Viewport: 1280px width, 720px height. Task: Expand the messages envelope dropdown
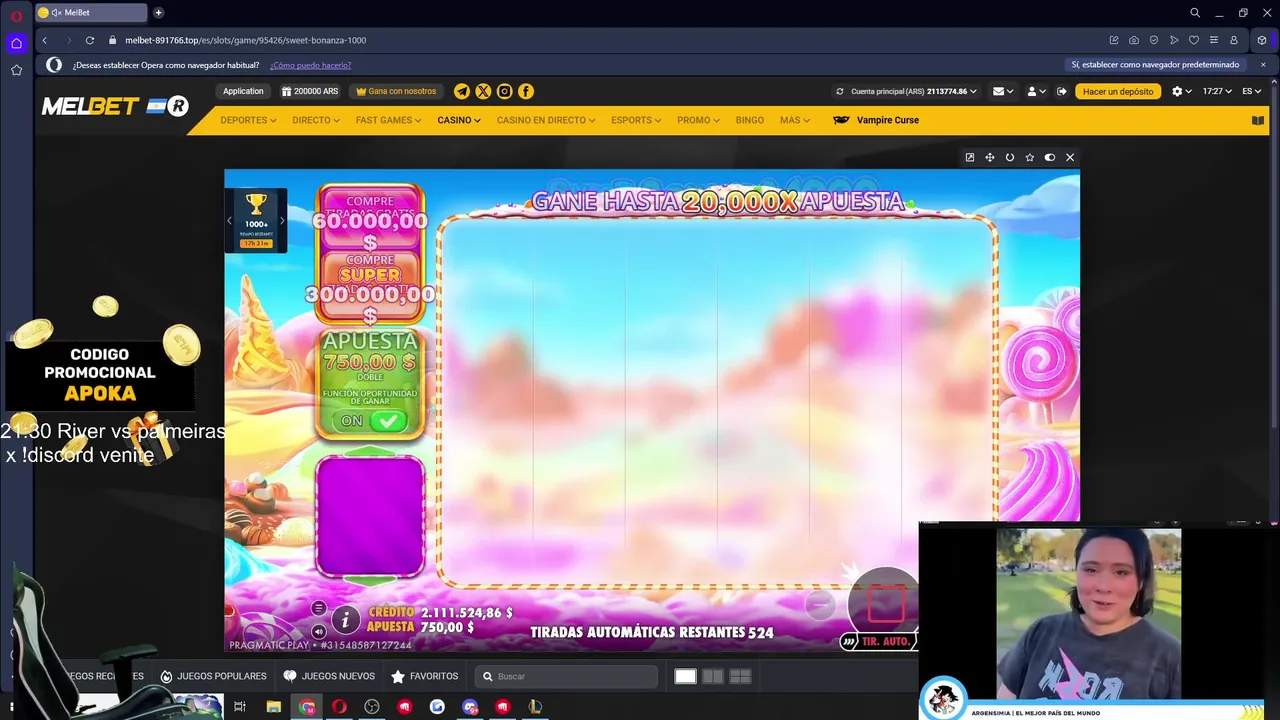click(1003, 91)
